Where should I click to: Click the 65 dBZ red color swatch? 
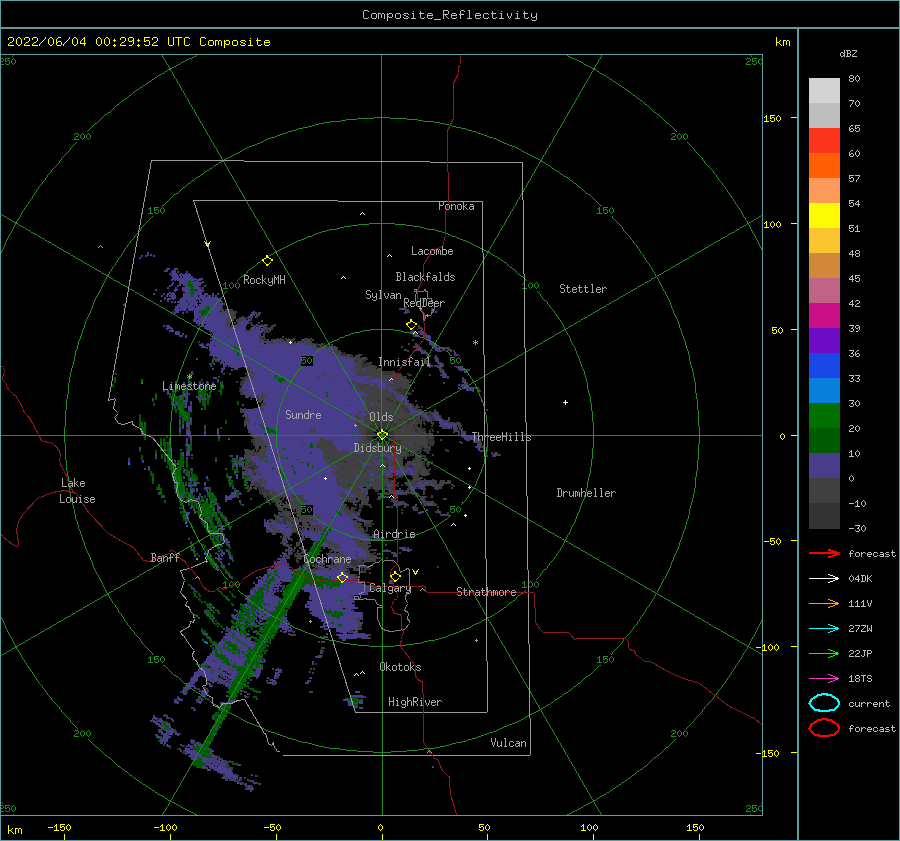824,140
